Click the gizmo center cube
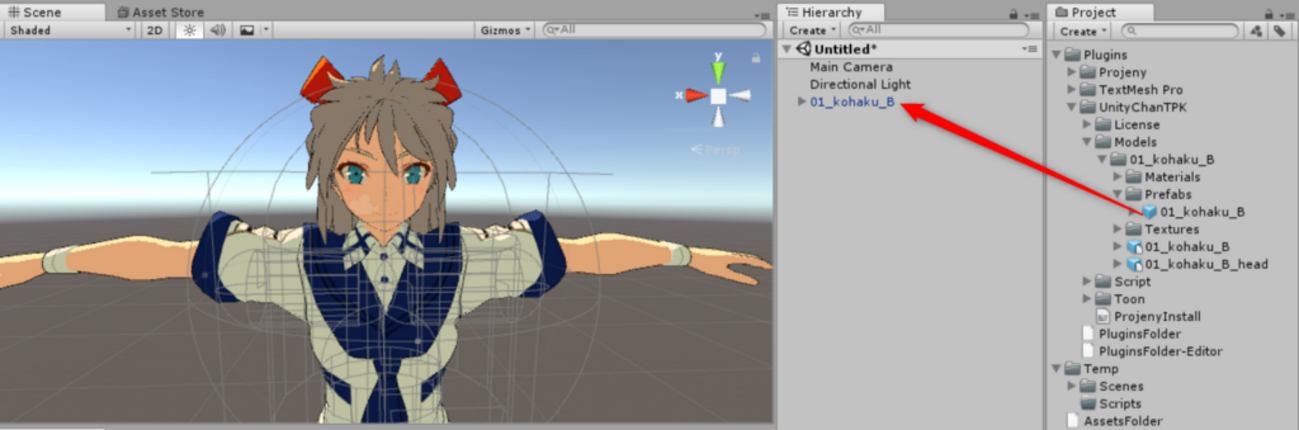This screenshot has width=1299, height=430. (718, 96)
